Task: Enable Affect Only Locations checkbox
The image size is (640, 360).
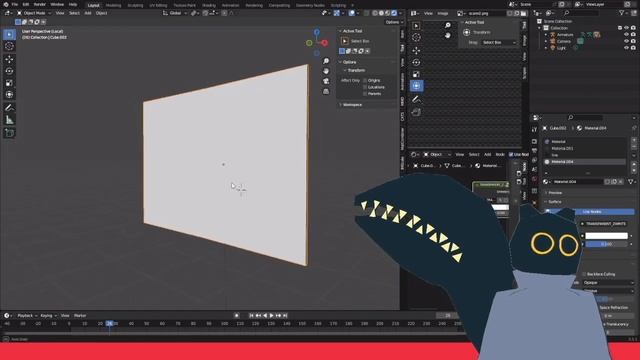Action: pyautogui.click(x=365, y=87)
